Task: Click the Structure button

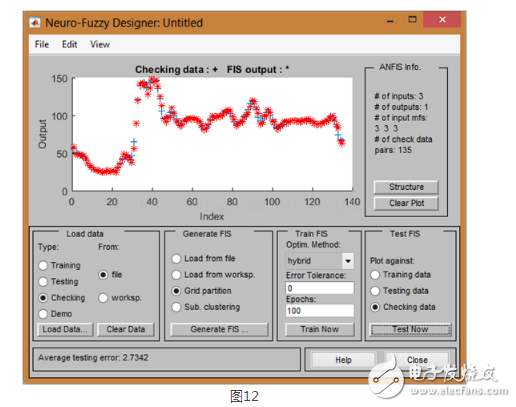Action: tap(406, 187)
